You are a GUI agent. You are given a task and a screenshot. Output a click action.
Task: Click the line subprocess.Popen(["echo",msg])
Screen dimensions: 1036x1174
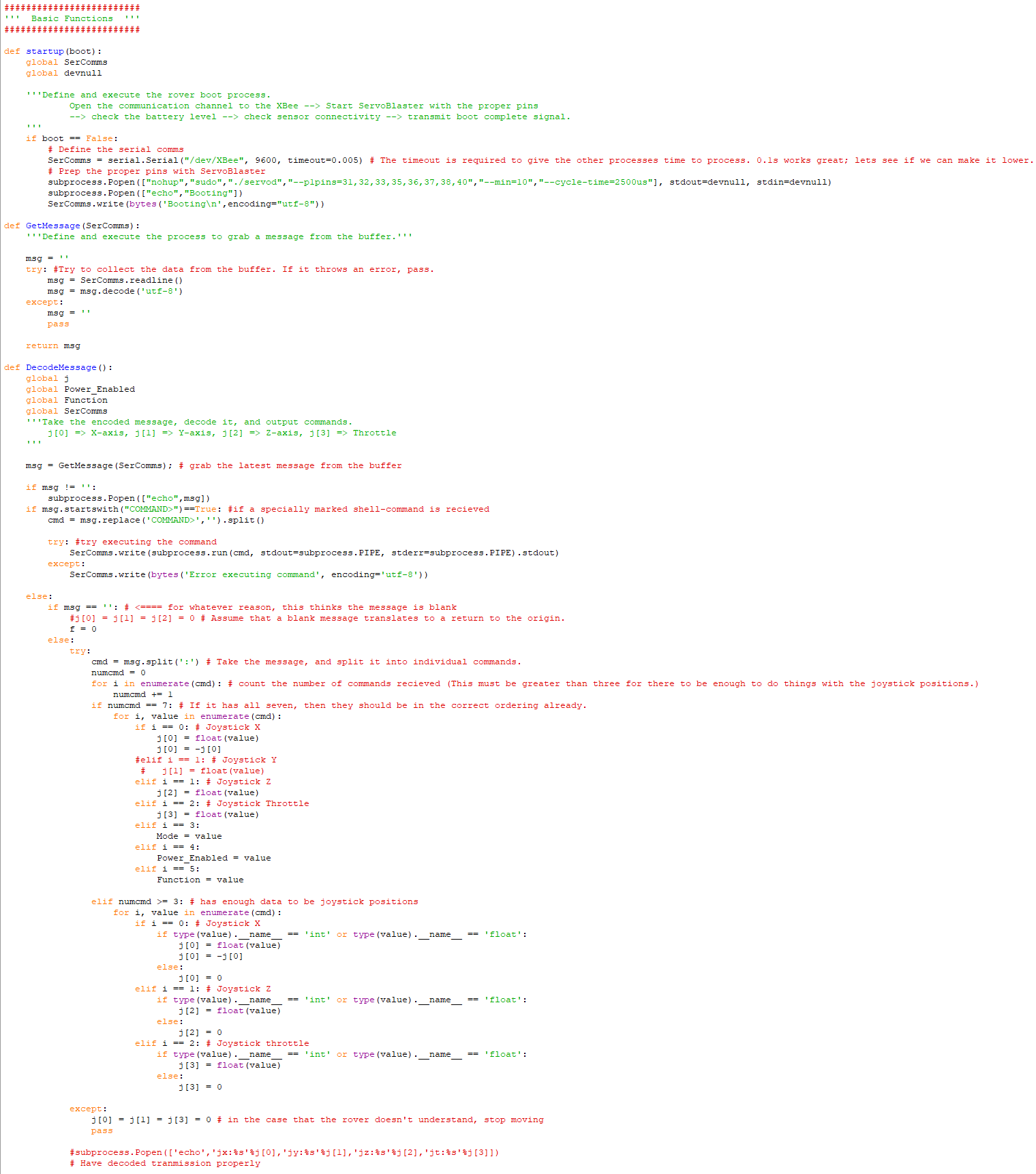point(129,498)
